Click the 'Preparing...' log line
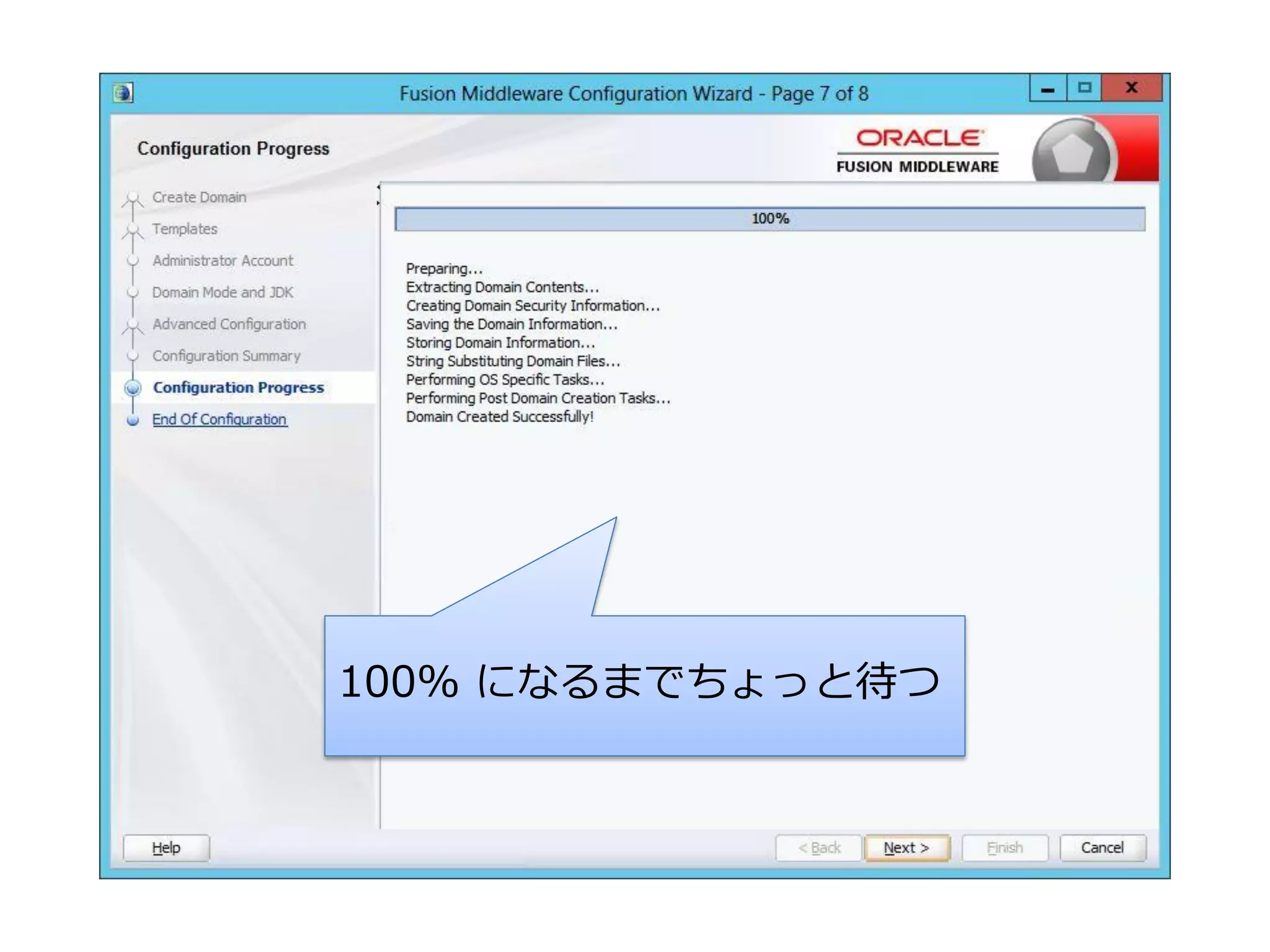This screenshot has width=1270, height=952. pos(444,268)
